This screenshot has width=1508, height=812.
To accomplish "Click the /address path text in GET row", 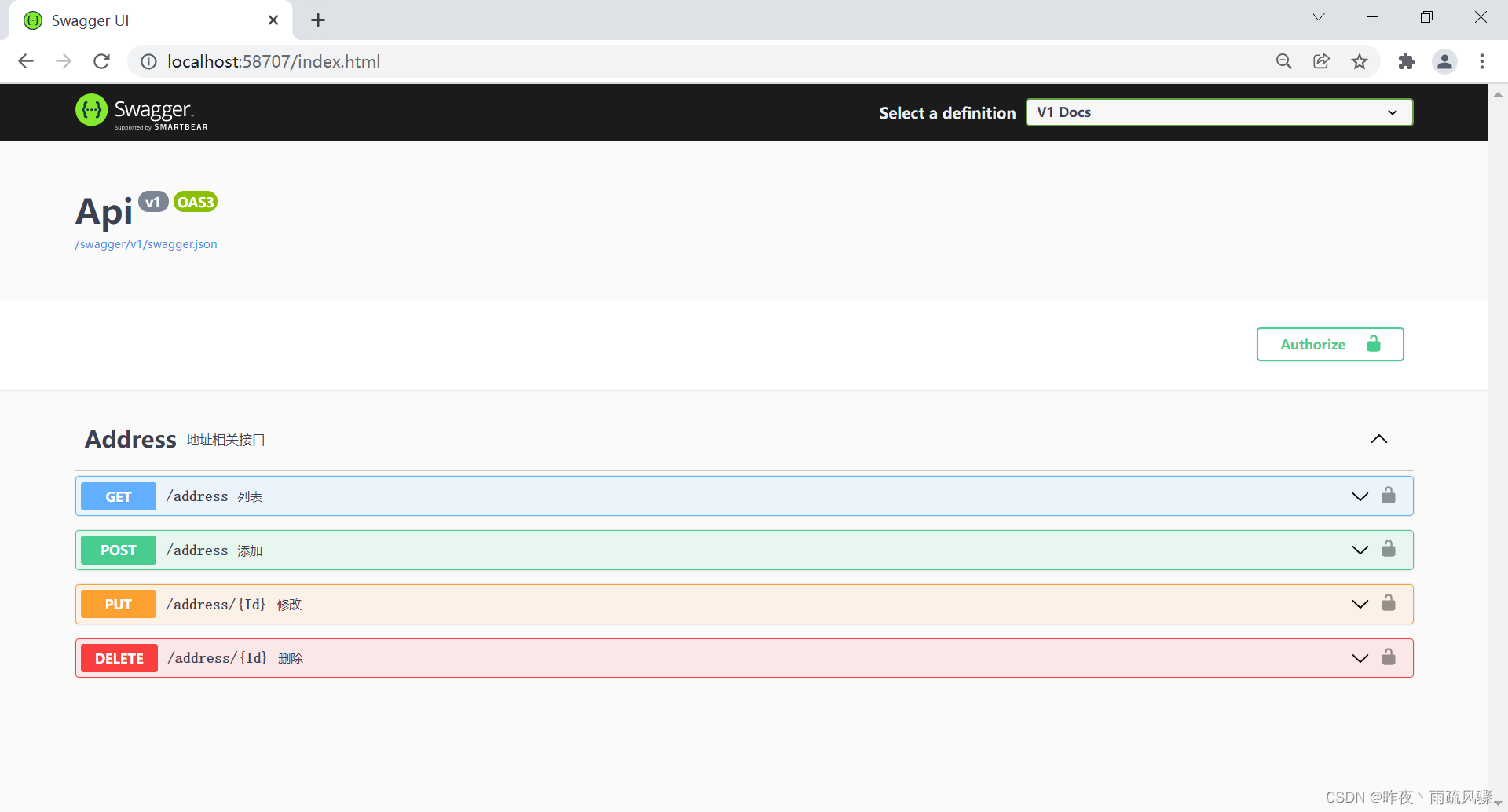I will point(196,496).
